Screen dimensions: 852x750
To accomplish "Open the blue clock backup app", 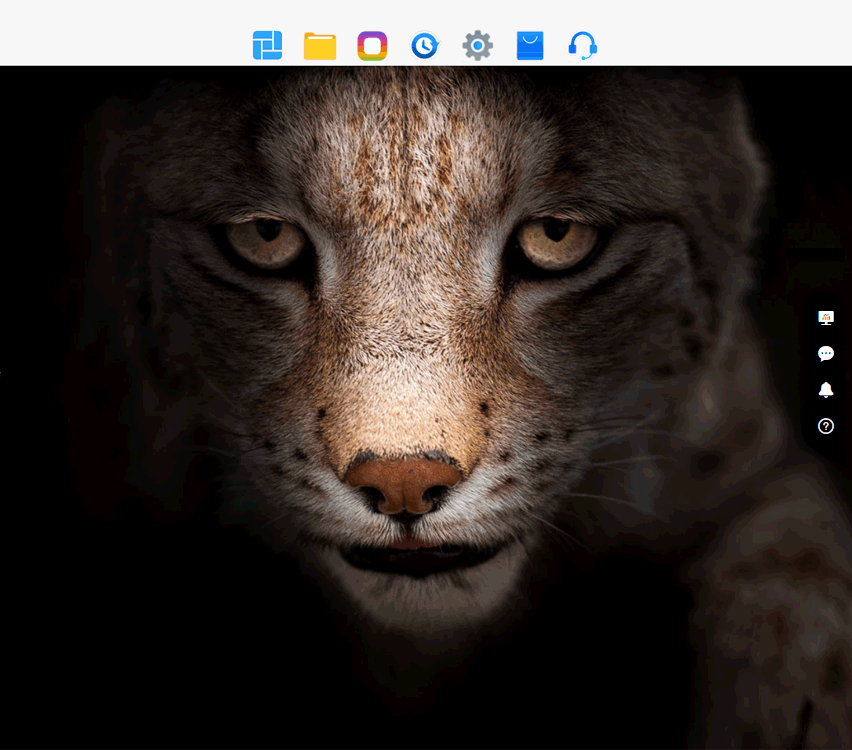I will point(425,46).
